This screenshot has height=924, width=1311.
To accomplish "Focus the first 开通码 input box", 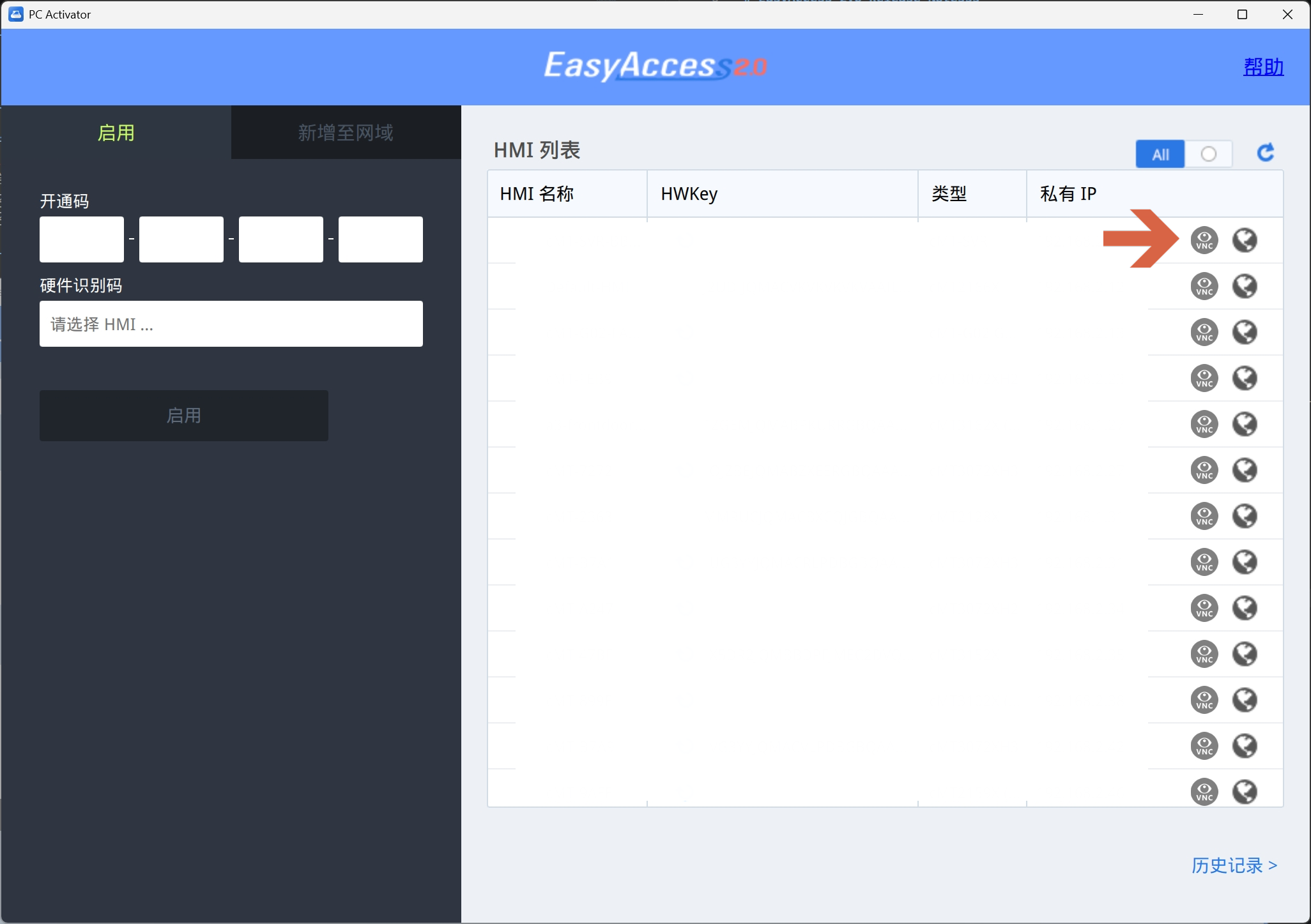I will click(x=82, y=239).
